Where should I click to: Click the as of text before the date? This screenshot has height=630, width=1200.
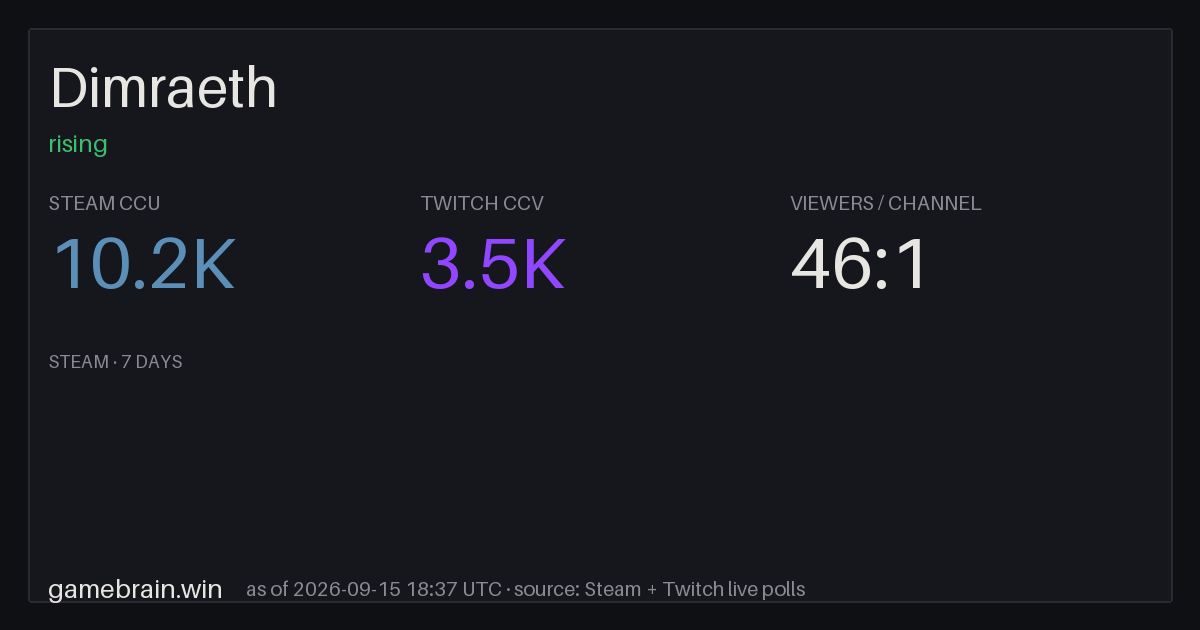pos(267,590)
